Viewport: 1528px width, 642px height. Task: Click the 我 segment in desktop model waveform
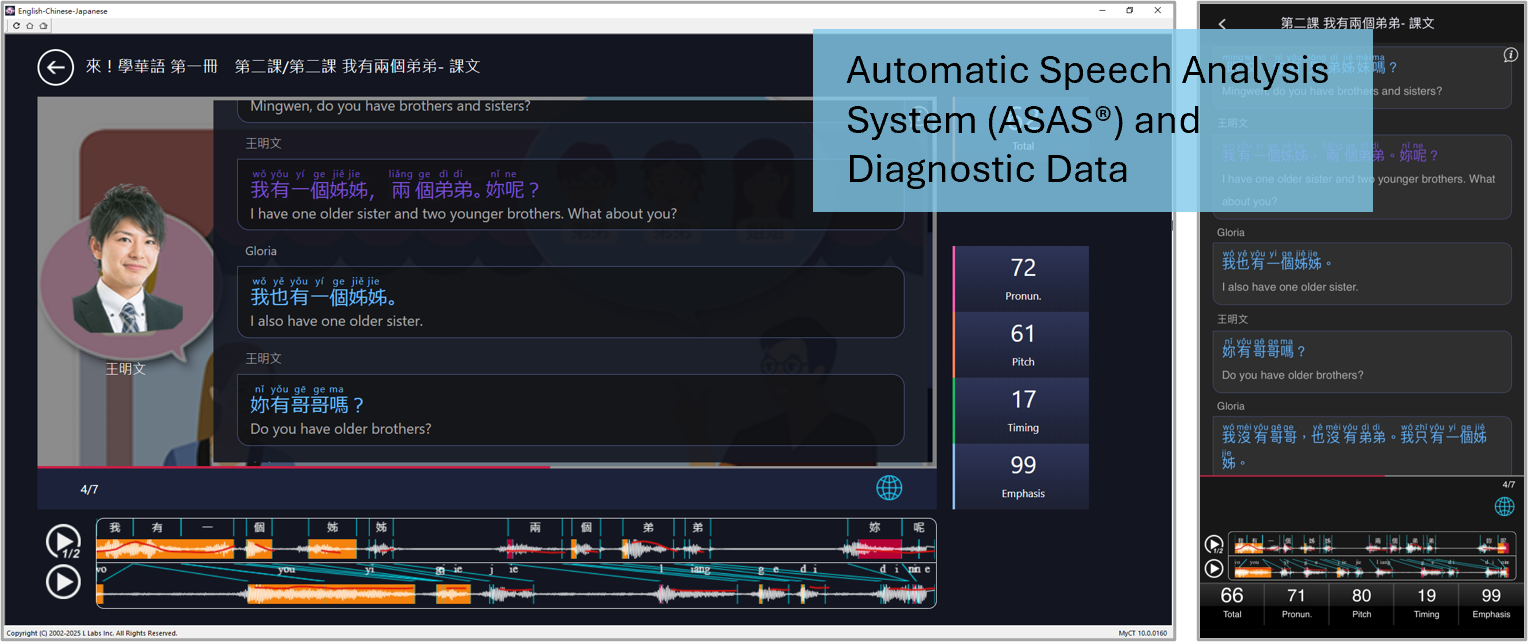tap(115, 527)
